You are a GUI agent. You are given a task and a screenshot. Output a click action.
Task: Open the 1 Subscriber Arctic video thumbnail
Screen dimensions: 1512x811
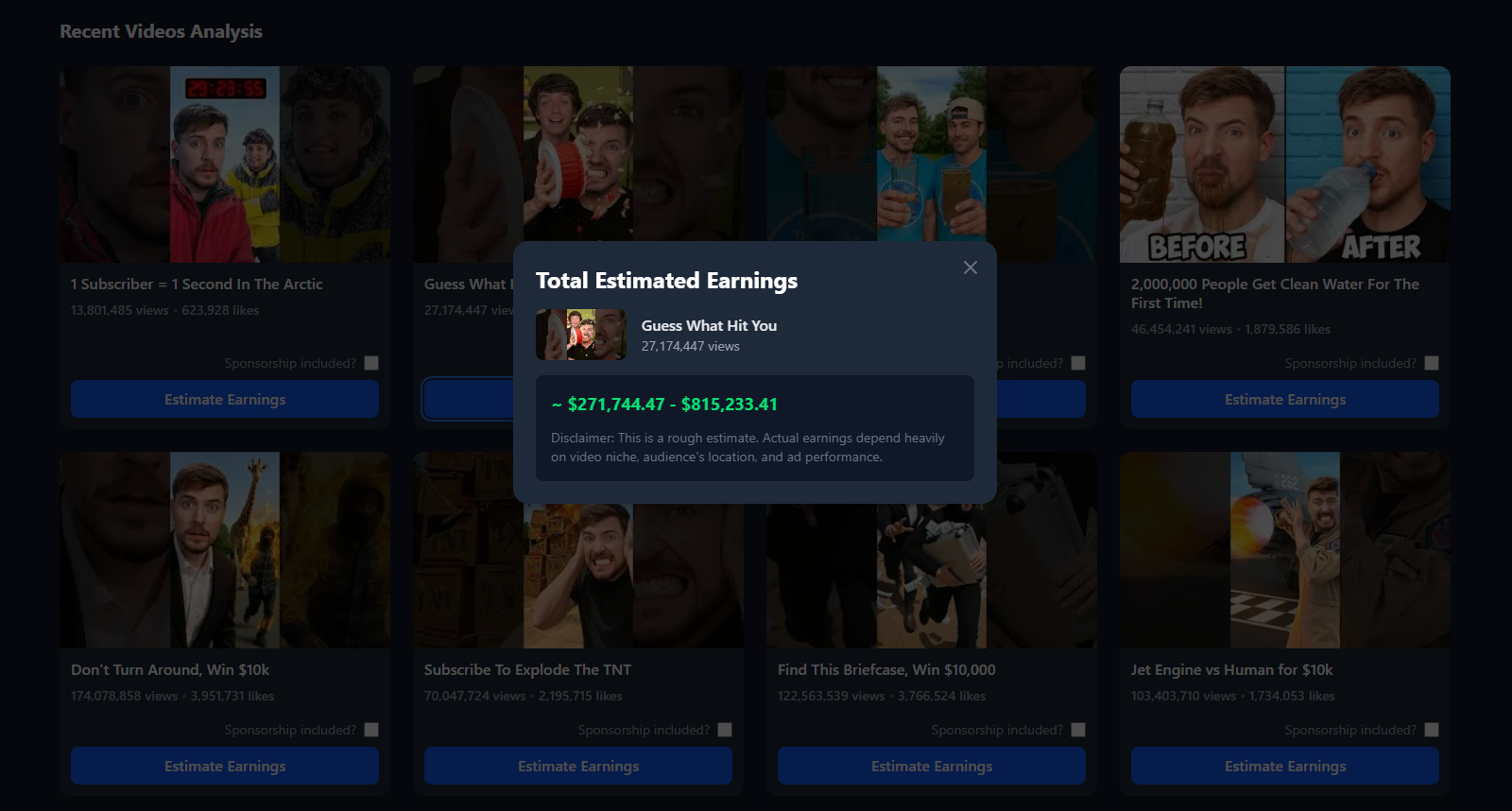(225, 164)
